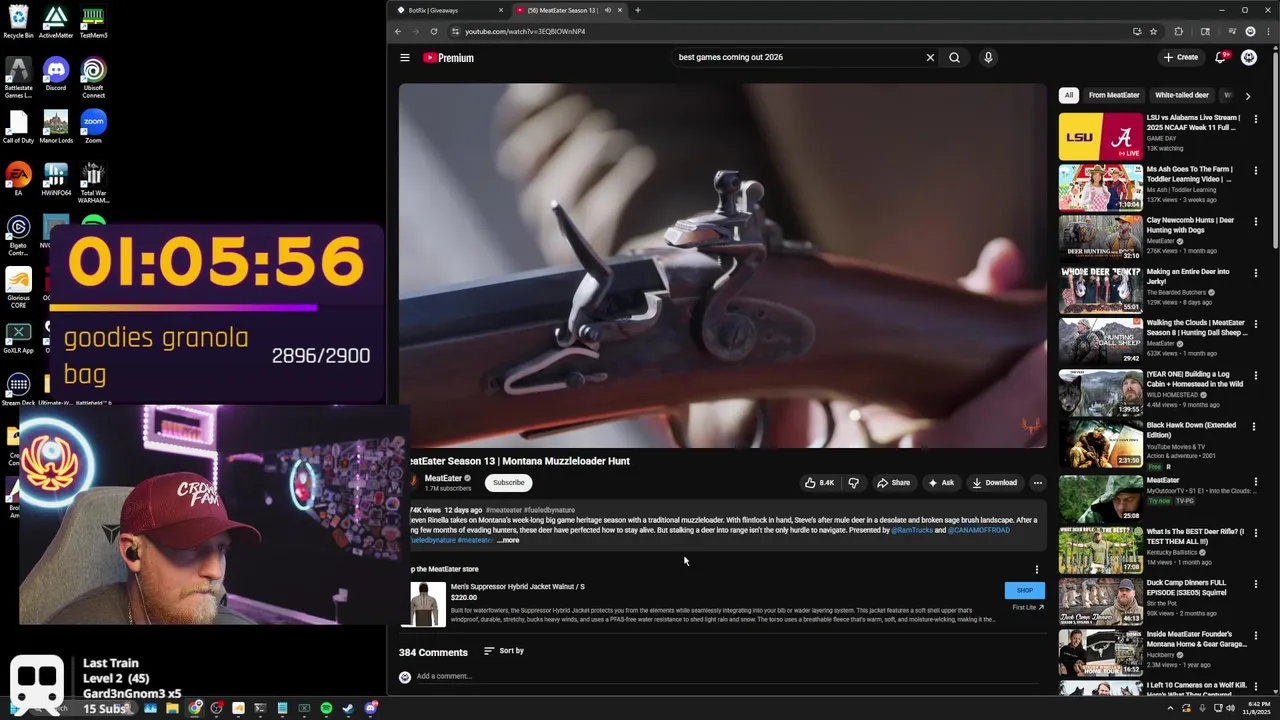Image resolution: width=1280 pixels, height=720 pixels.
Task: Open Steam from the taskbar
Action: coord(348,708)
